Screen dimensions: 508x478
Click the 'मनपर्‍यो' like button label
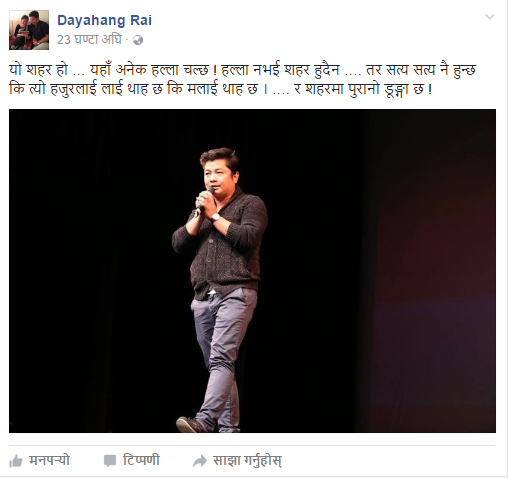click(x=49, y=460)
